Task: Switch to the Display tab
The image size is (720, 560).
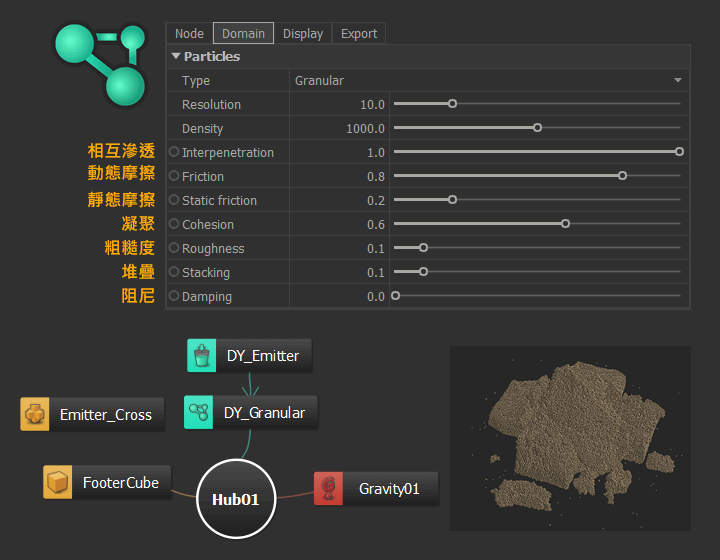Action: (x=302, y=33)
